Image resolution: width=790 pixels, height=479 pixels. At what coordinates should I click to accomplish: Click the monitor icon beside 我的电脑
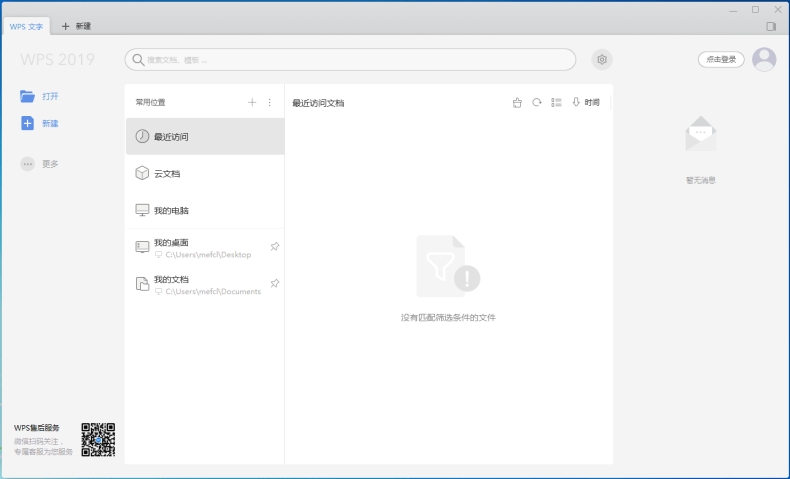[x=142, y=210]
